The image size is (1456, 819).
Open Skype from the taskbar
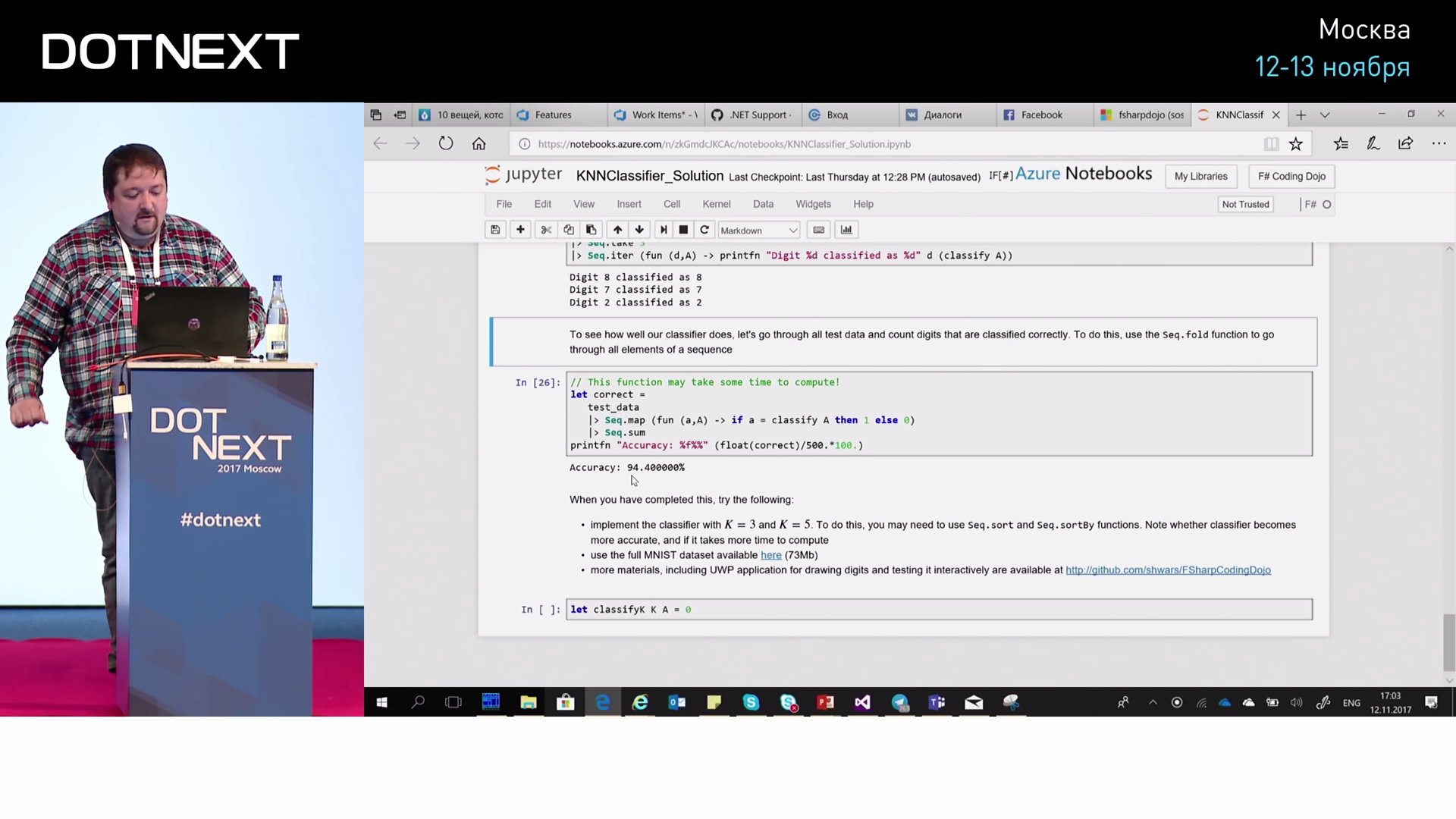click(x=751, y=702)
